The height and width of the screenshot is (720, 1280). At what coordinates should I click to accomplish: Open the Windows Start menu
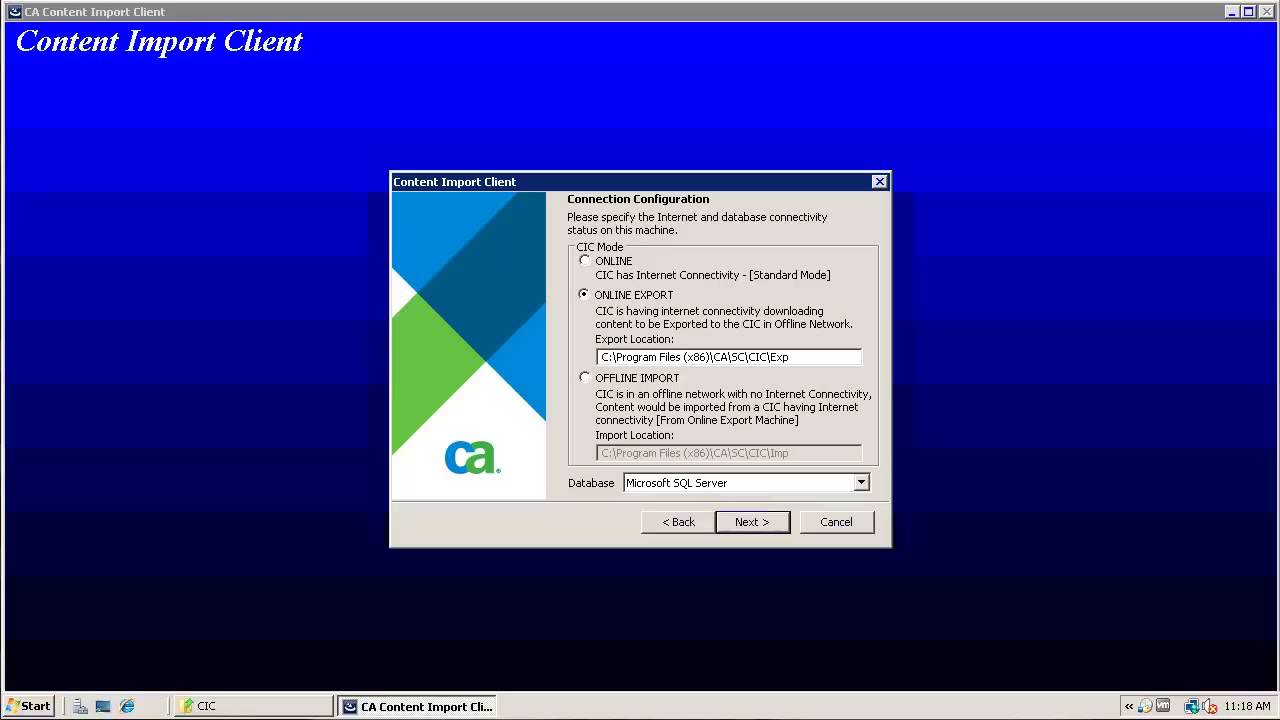click(x=28, y=706)
